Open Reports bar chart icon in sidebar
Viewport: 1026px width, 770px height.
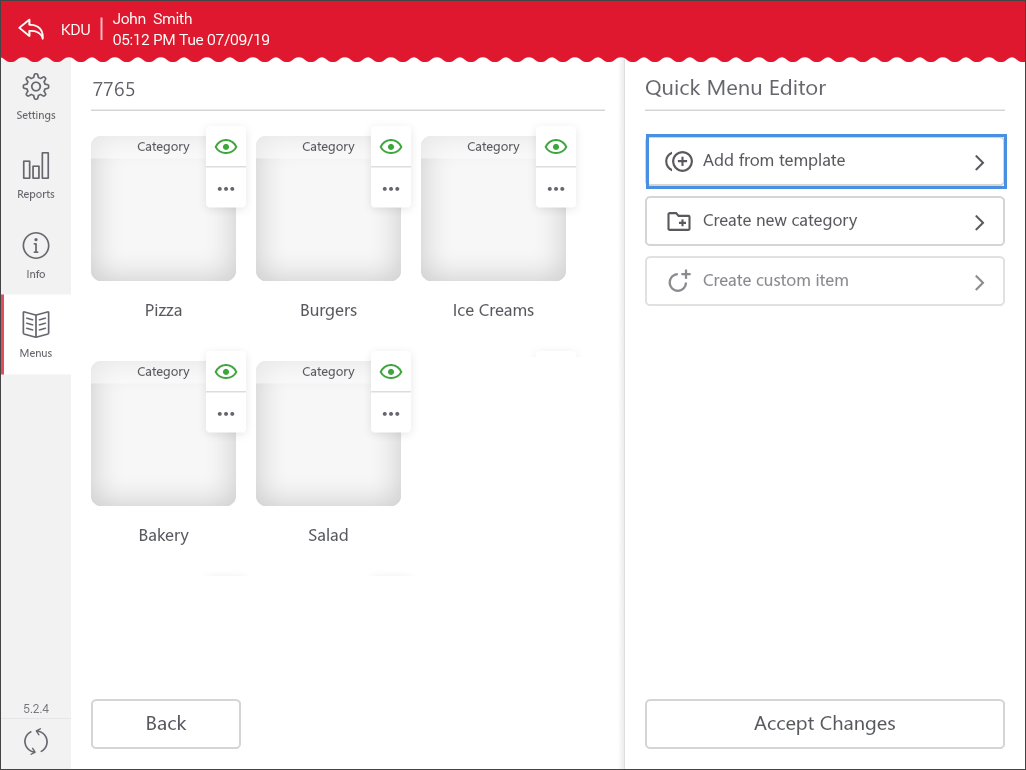tap(36, 176)
